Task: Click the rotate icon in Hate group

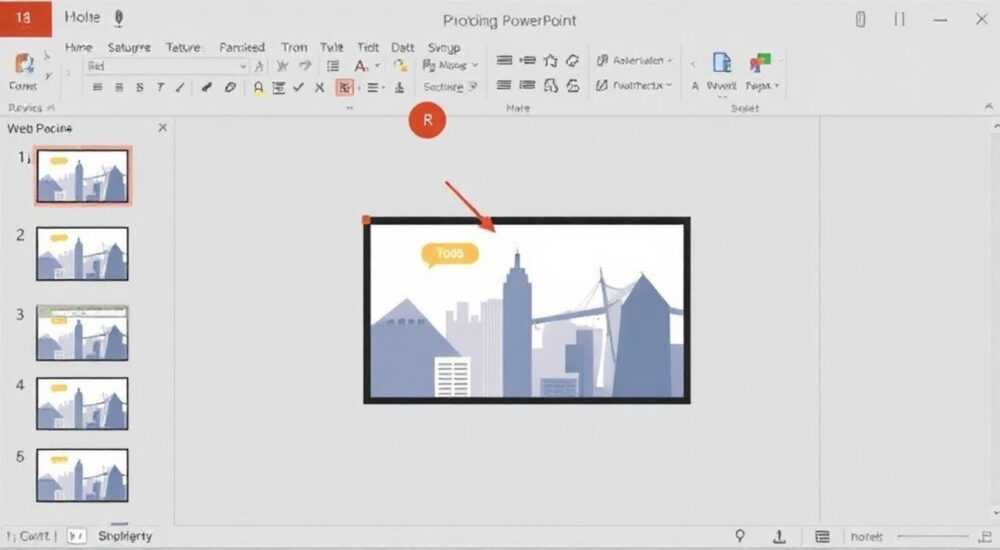Action: point(573,61)
